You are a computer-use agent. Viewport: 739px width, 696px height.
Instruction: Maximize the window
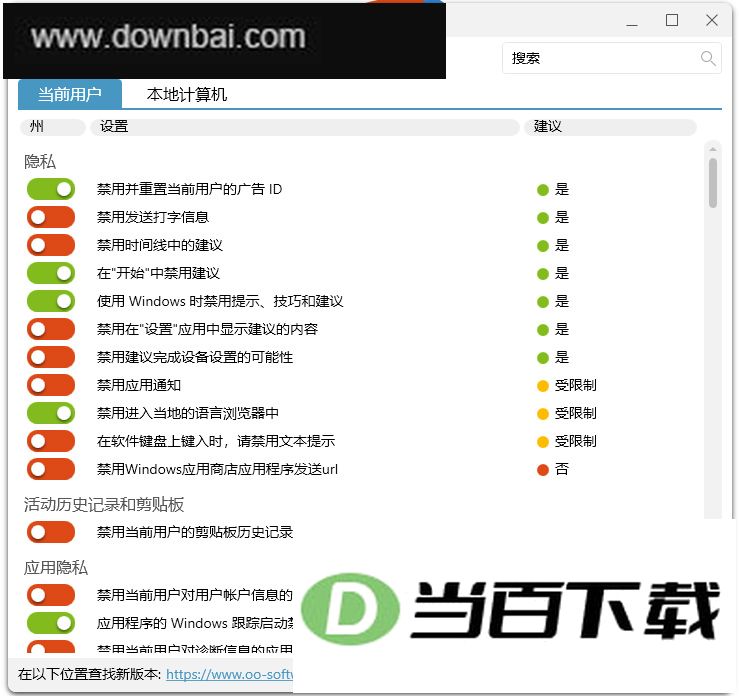[x=672, y=20]
